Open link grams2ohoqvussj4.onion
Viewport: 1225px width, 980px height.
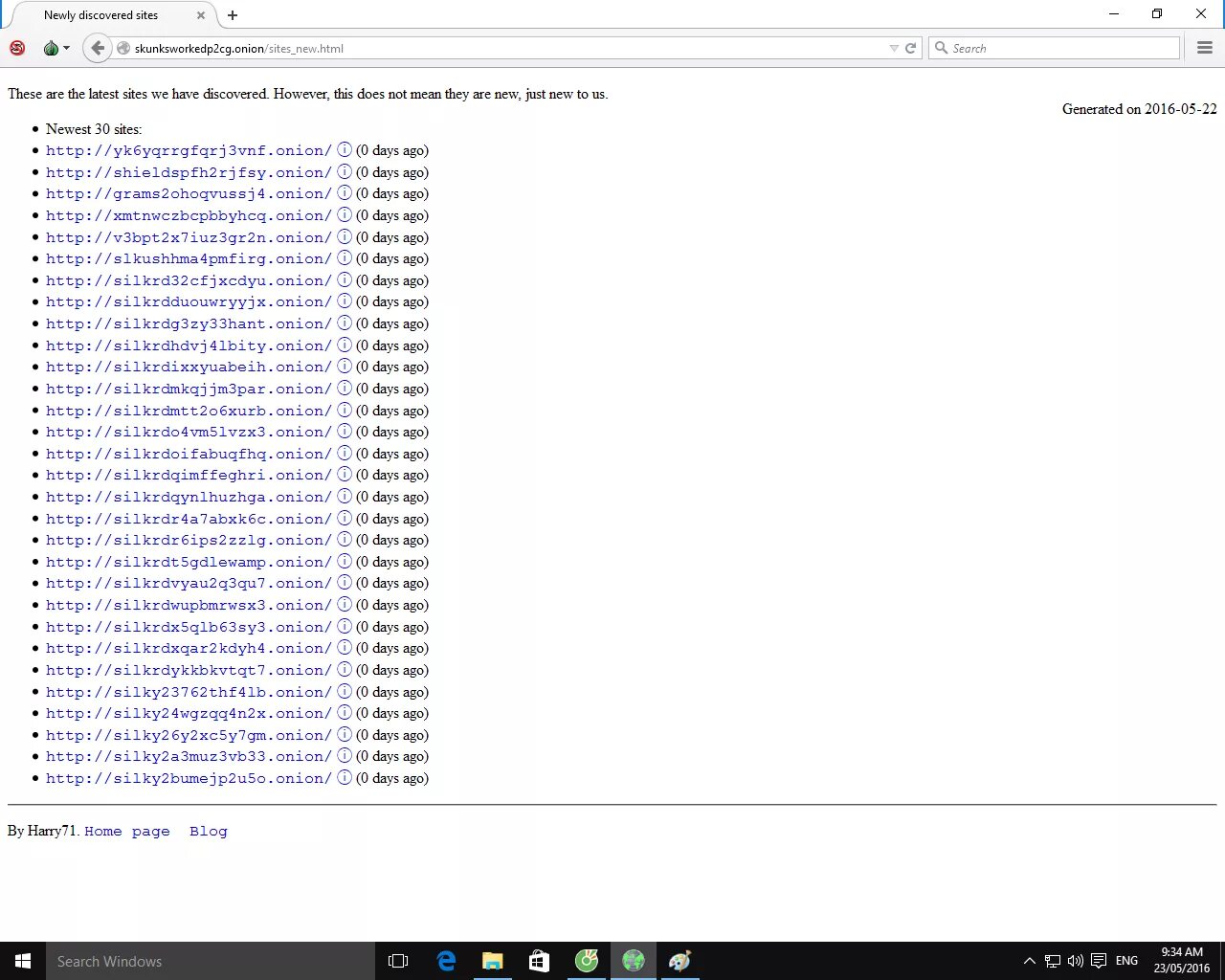click(x=189, y=193)
